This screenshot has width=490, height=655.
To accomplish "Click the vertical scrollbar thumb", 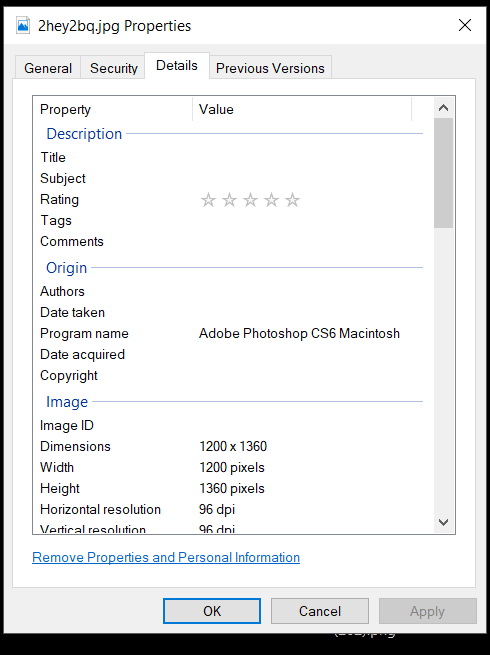I will [444, 173].
